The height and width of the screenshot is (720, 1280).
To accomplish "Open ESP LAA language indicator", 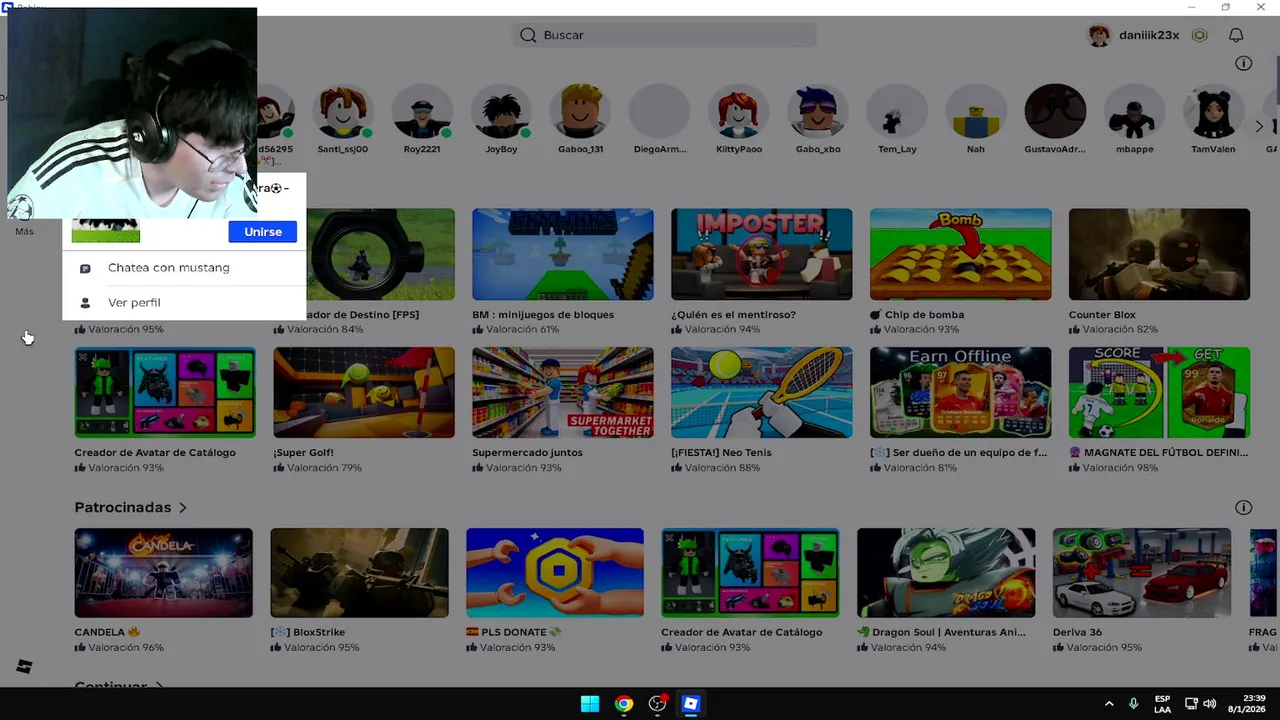I will (1162, 704).
